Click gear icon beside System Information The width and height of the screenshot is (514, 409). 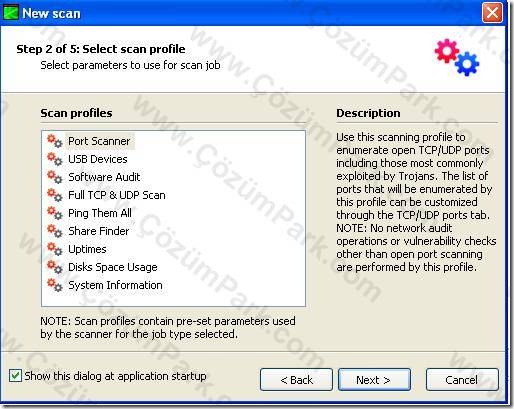click(x=55, y=285)
